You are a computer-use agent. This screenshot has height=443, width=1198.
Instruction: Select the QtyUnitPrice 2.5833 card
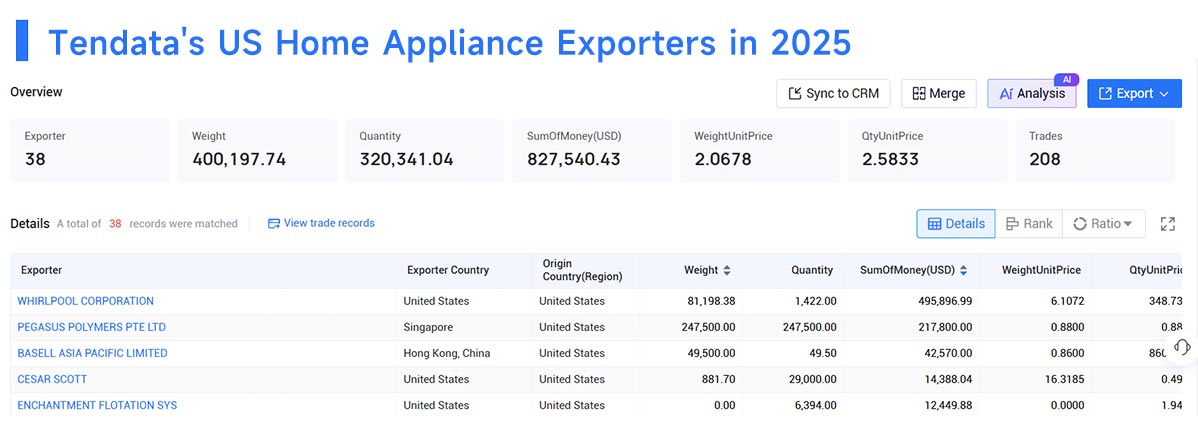point(927,150)
